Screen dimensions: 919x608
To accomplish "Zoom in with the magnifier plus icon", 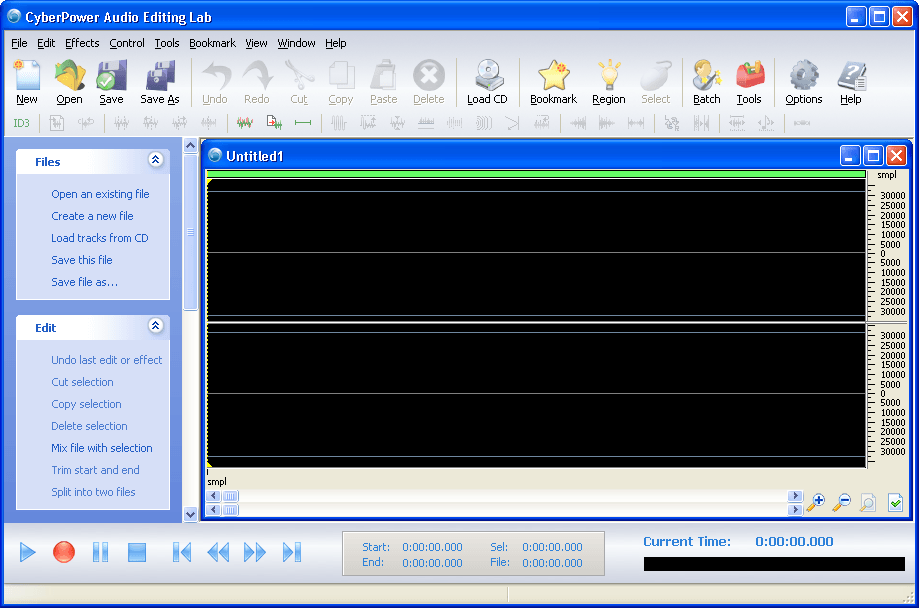I will click(x=819, y=502).
